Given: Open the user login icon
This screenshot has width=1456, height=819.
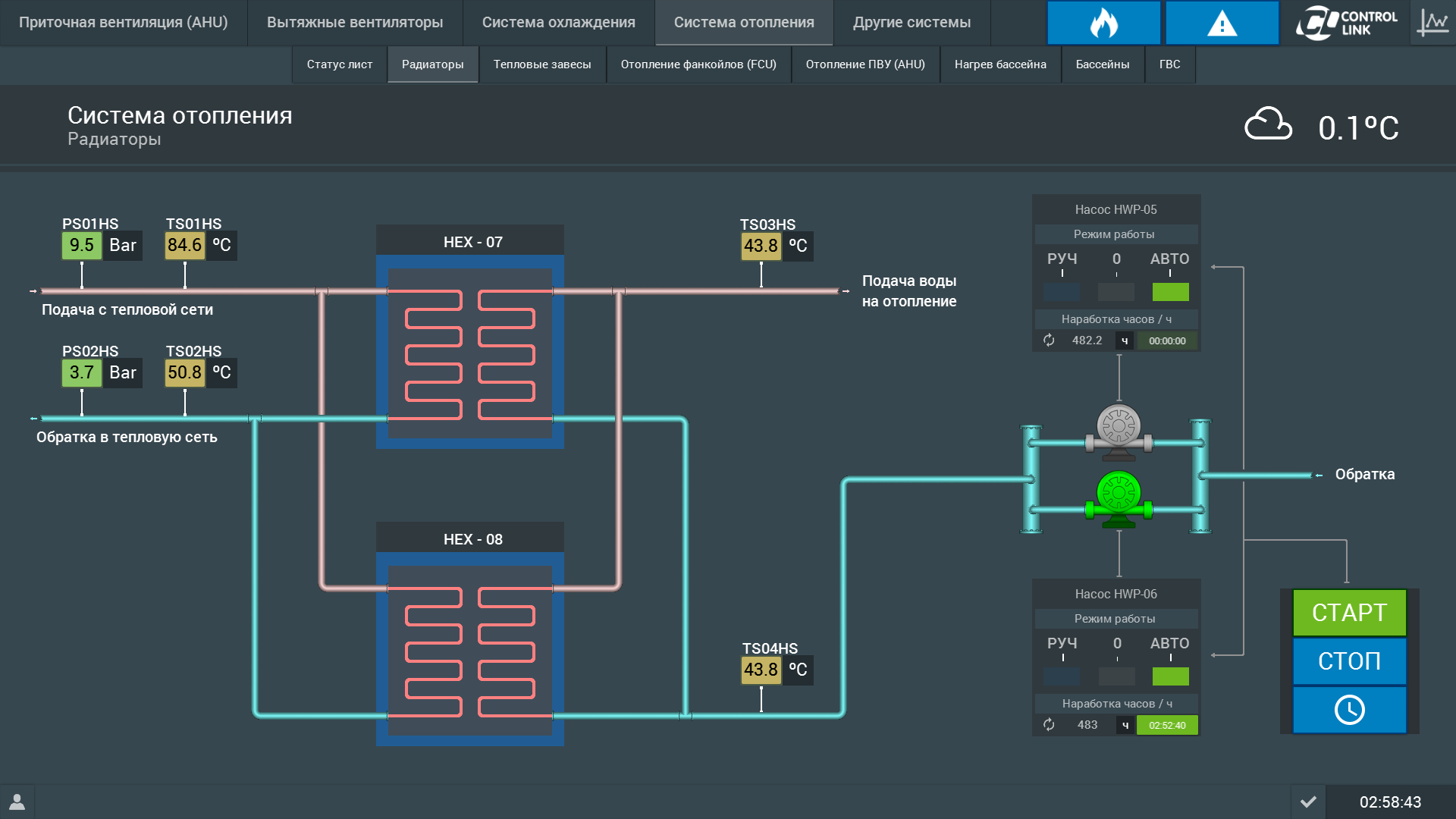Looking at the screenshot, I should pos(17,802).
